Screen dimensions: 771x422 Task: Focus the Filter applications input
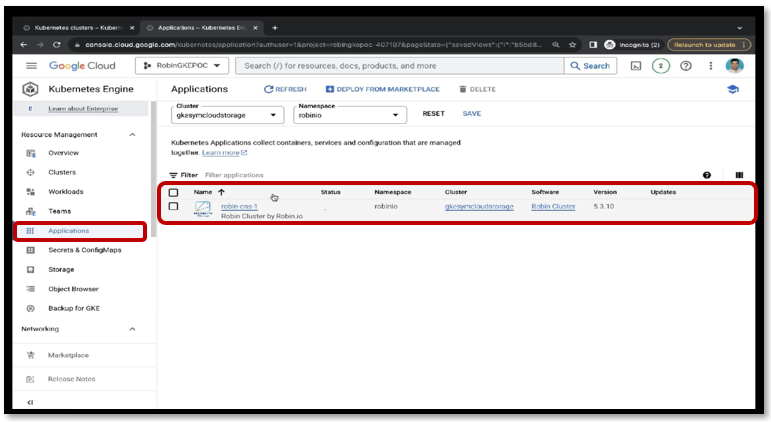coord(234,175)
